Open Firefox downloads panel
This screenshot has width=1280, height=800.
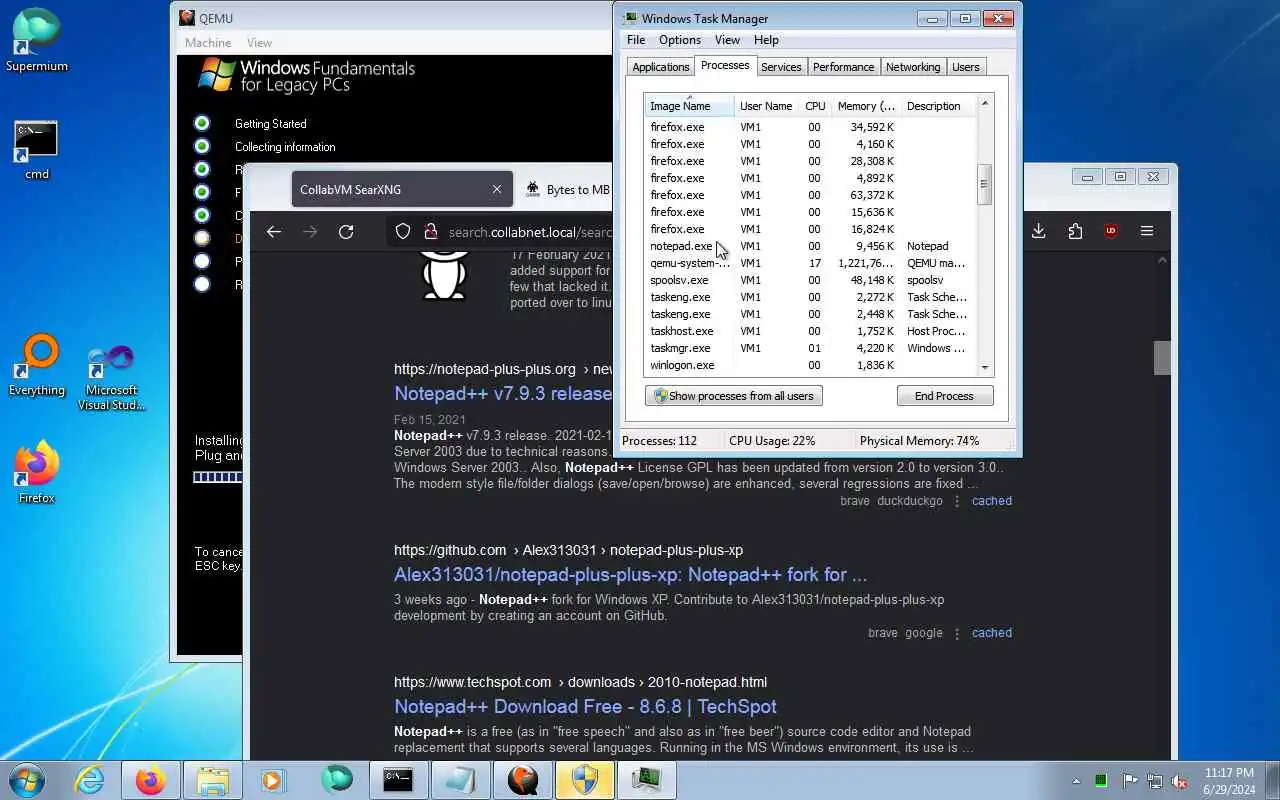point(1039,231)
